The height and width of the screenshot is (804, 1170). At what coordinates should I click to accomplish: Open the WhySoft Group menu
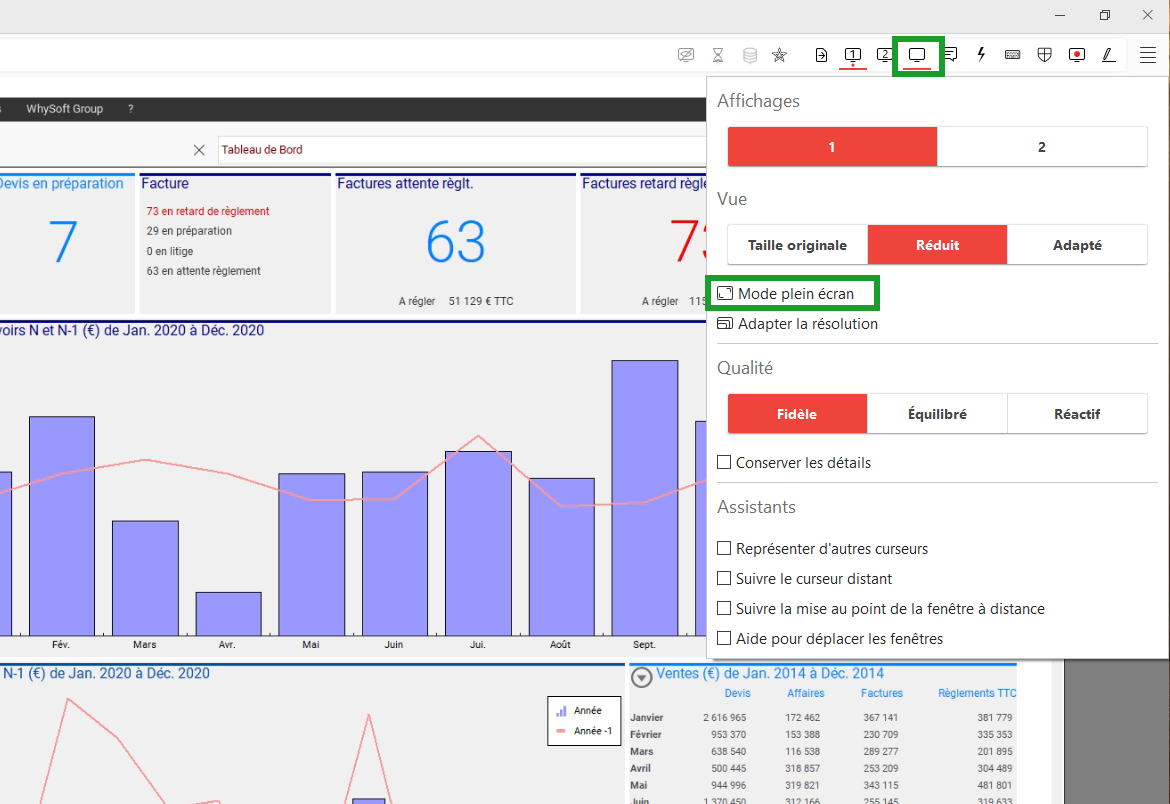(x=64, y=109)
